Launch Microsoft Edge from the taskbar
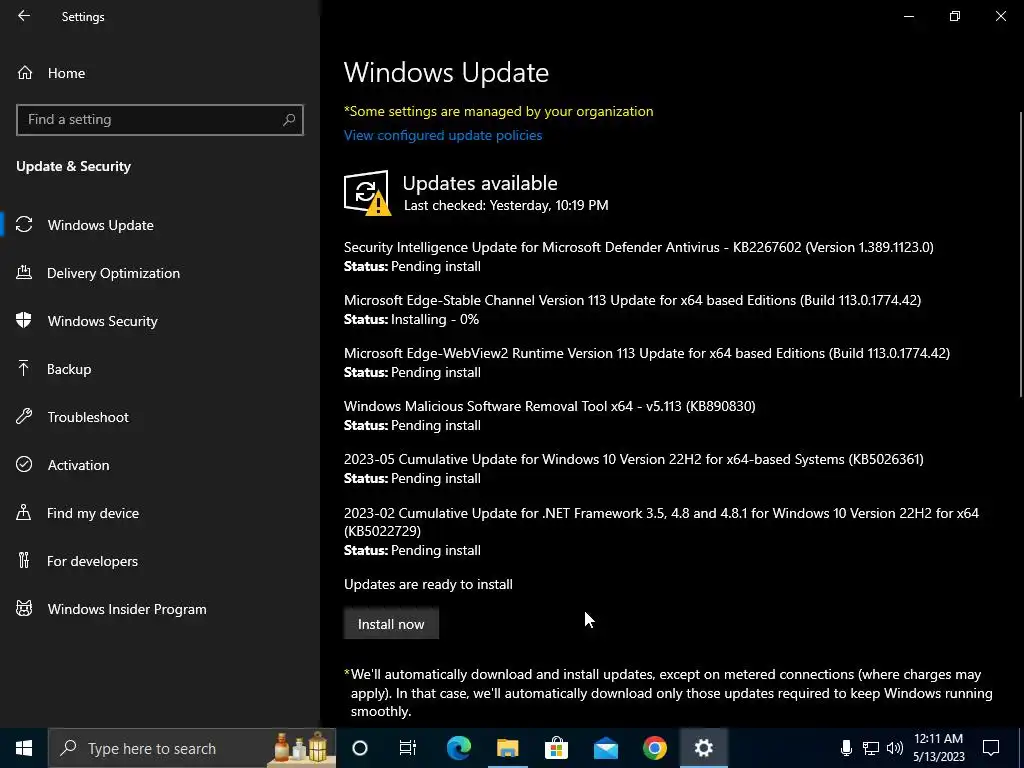1024x768 pixels. click(x=458, y=748)
